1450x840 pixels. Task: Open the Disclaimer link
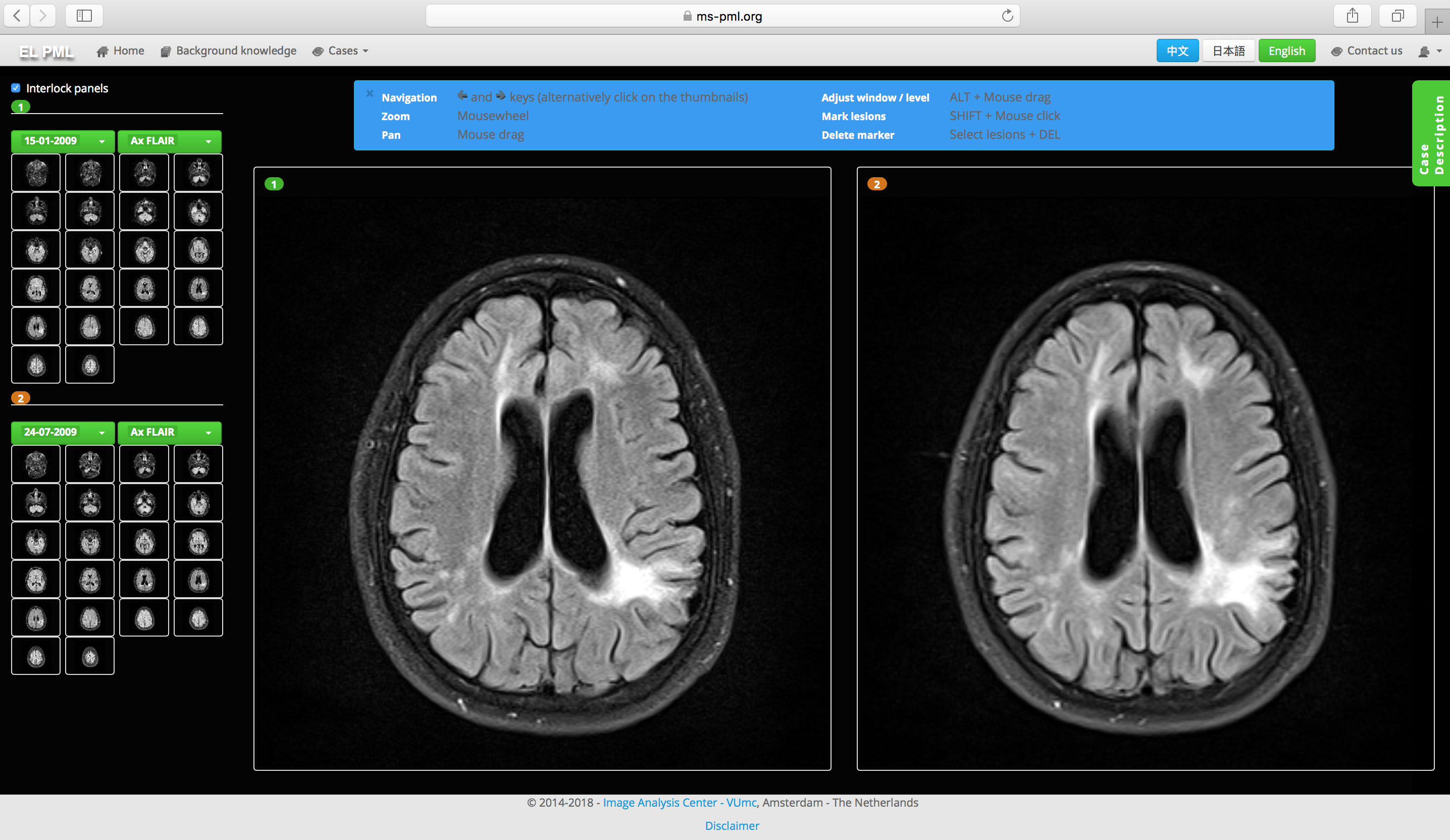732,826
